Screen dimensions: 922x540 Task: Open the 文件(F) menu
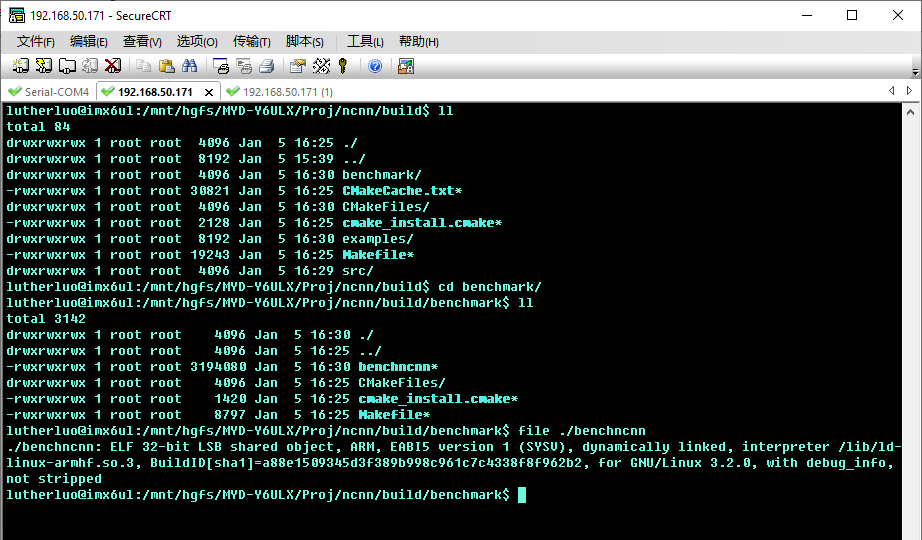coord(35,42)
